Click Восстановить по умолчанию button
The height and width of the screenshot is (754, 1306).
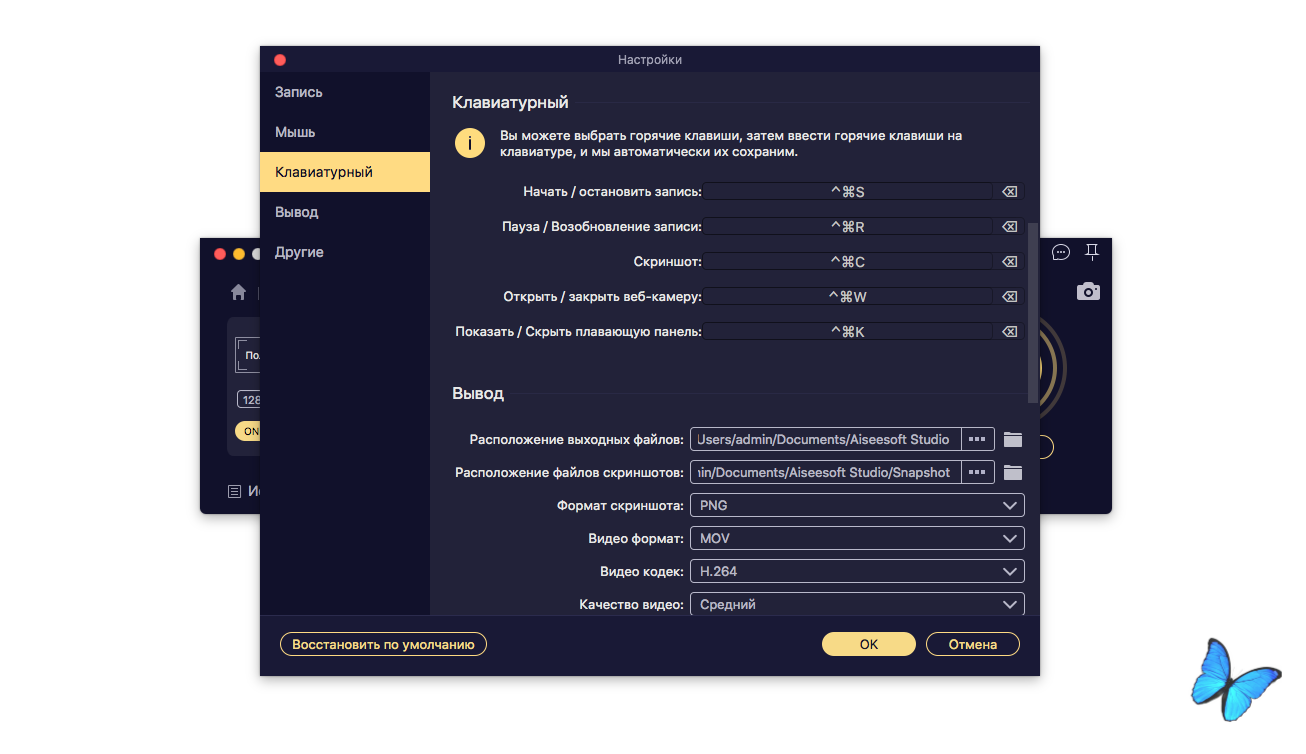pos(383,645)
